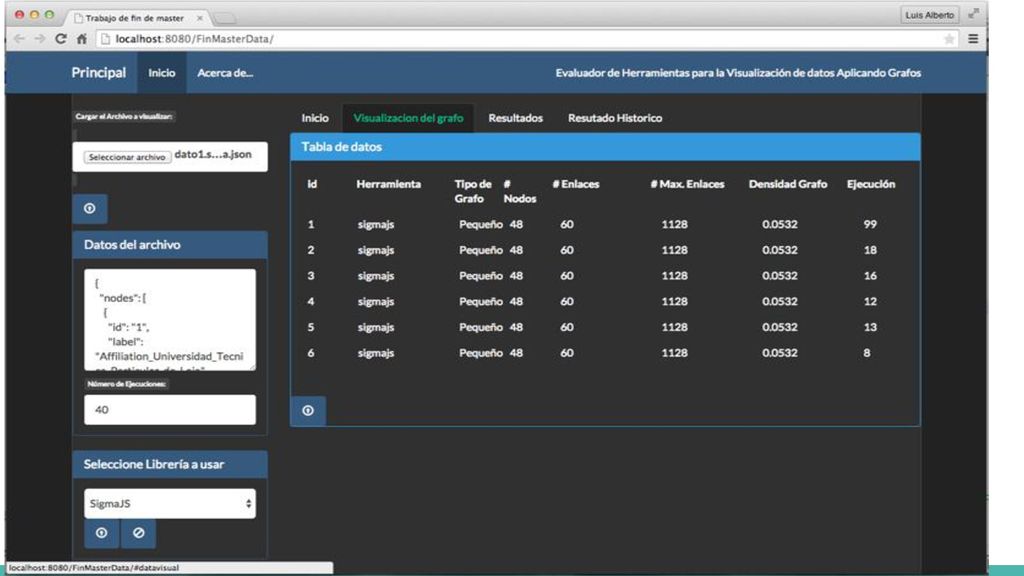Image resolution: width=1024 pixels, height=576 pixels.
Task: Click the Ejecución value 8 in row 6
Action: (867, 353)
